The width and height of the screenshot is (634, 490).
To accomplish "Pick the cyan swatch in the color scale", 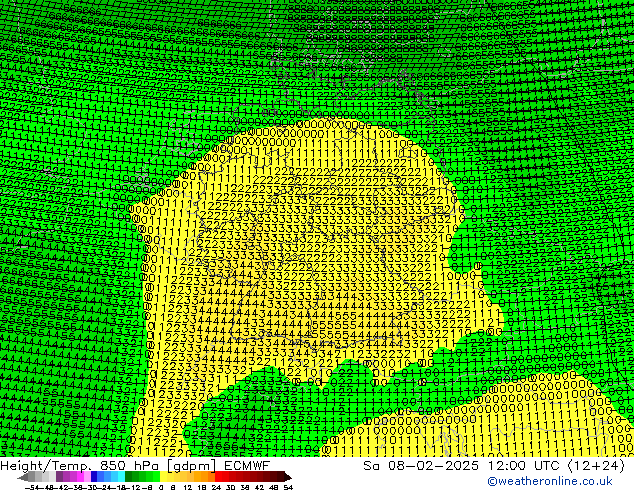I will [x=118, y=476].
